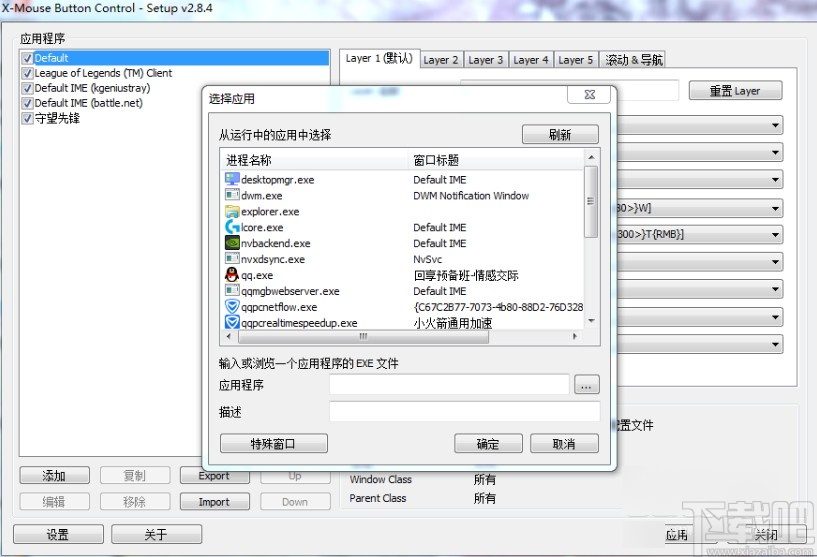Switch to Layer 2 tab
The height and width of the screenshot is (557, 817).
pyautogui.click(x=440, y=60)
